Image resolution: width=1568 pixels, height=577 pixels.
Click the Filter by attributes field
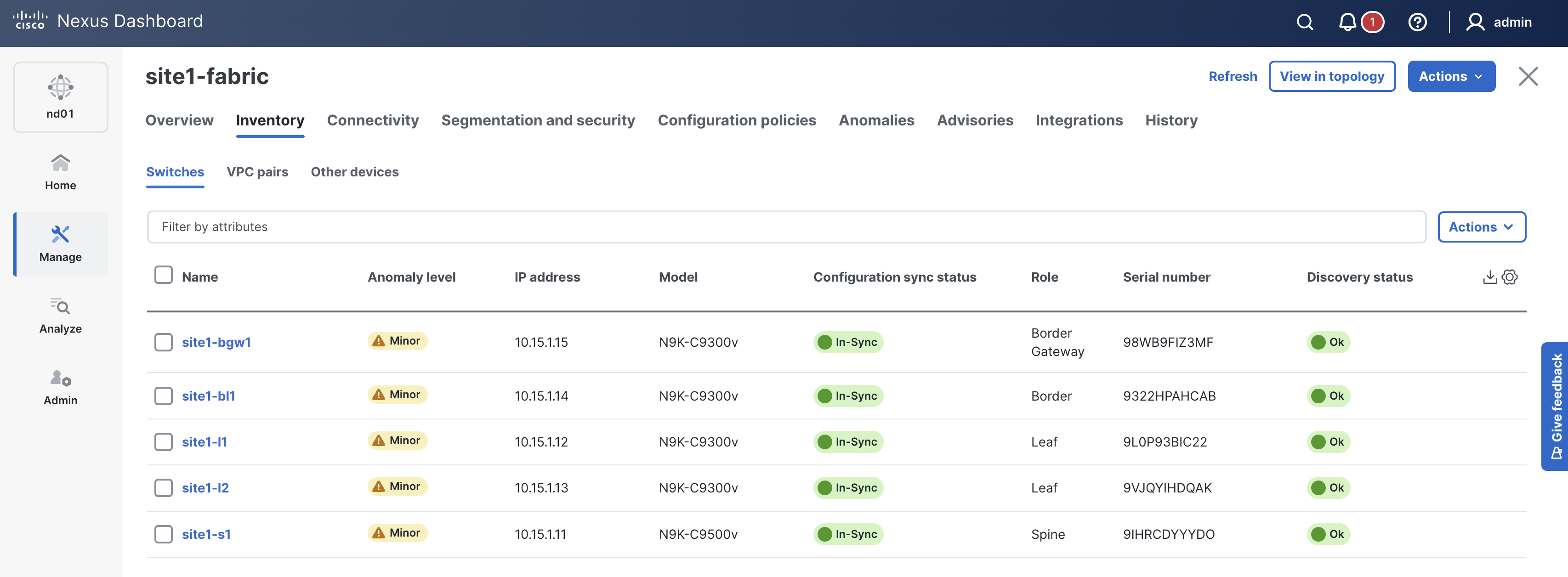(785, 227)
